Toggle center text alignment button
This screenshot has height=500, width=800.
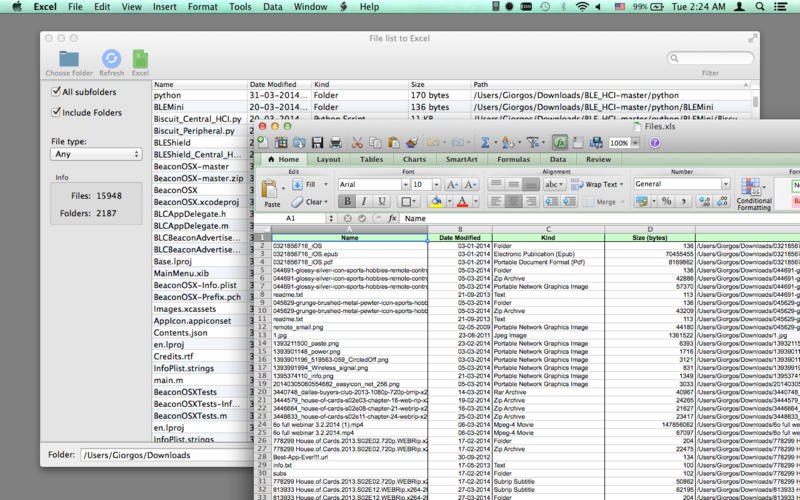pyautogui.click(x=513, y=202)
